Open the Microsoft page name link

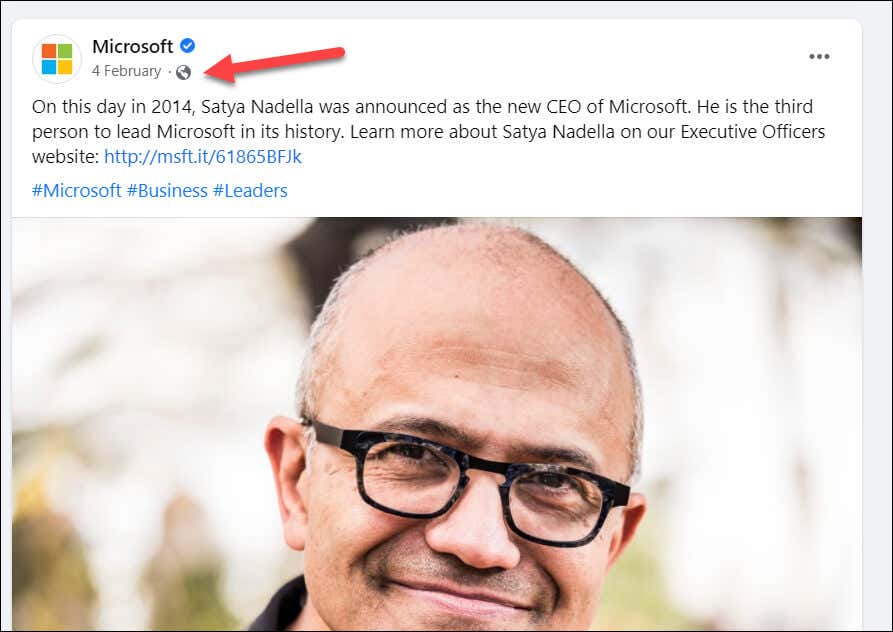click(132, 46)
